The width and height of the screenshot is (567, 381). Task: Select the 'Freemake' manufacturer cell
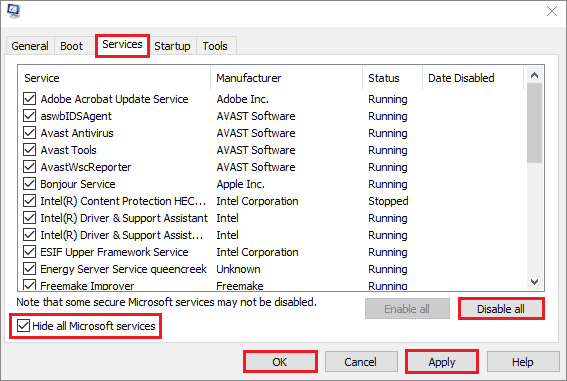pos(240,286)
